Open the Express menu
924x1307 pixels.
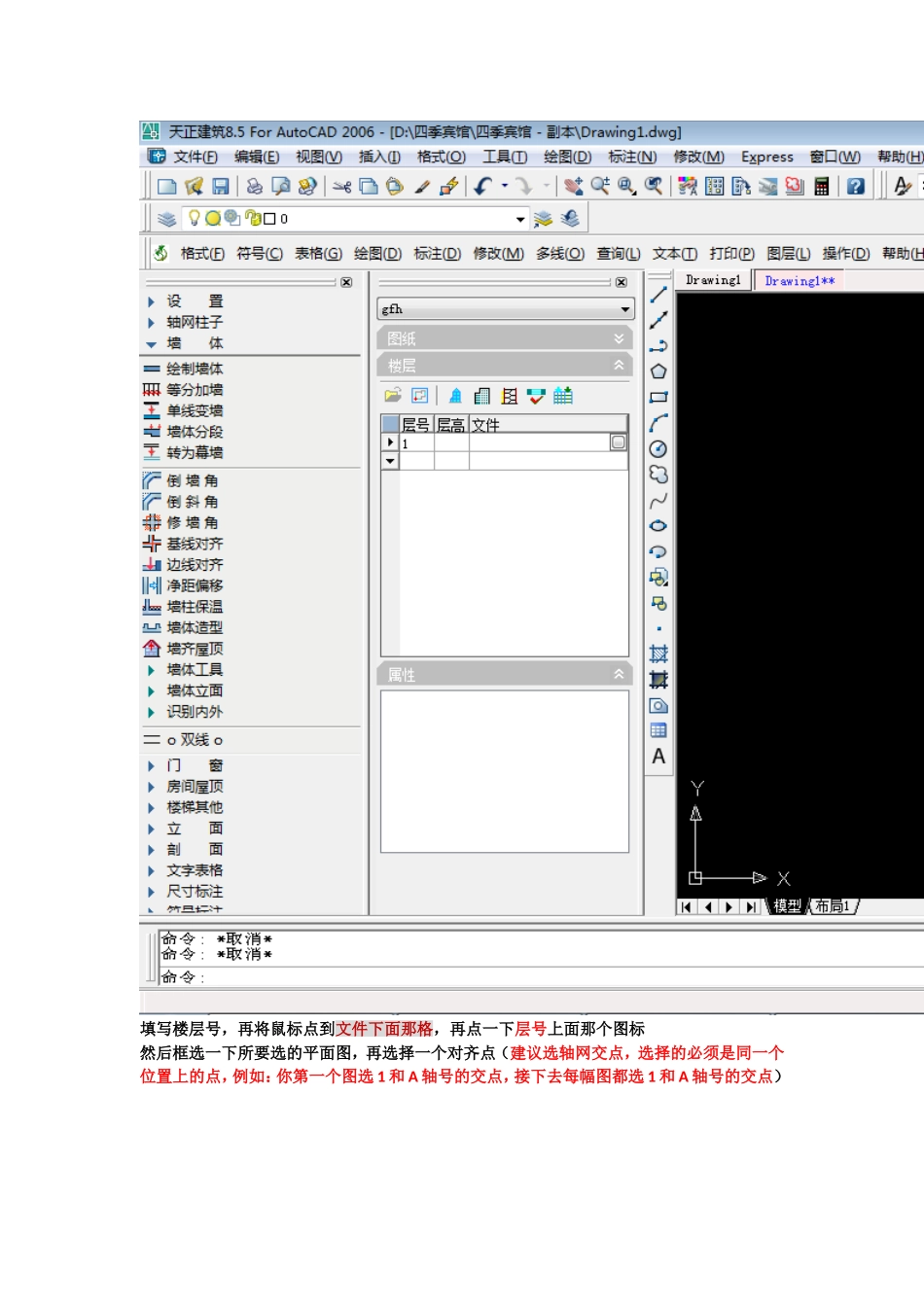(767, 157)
